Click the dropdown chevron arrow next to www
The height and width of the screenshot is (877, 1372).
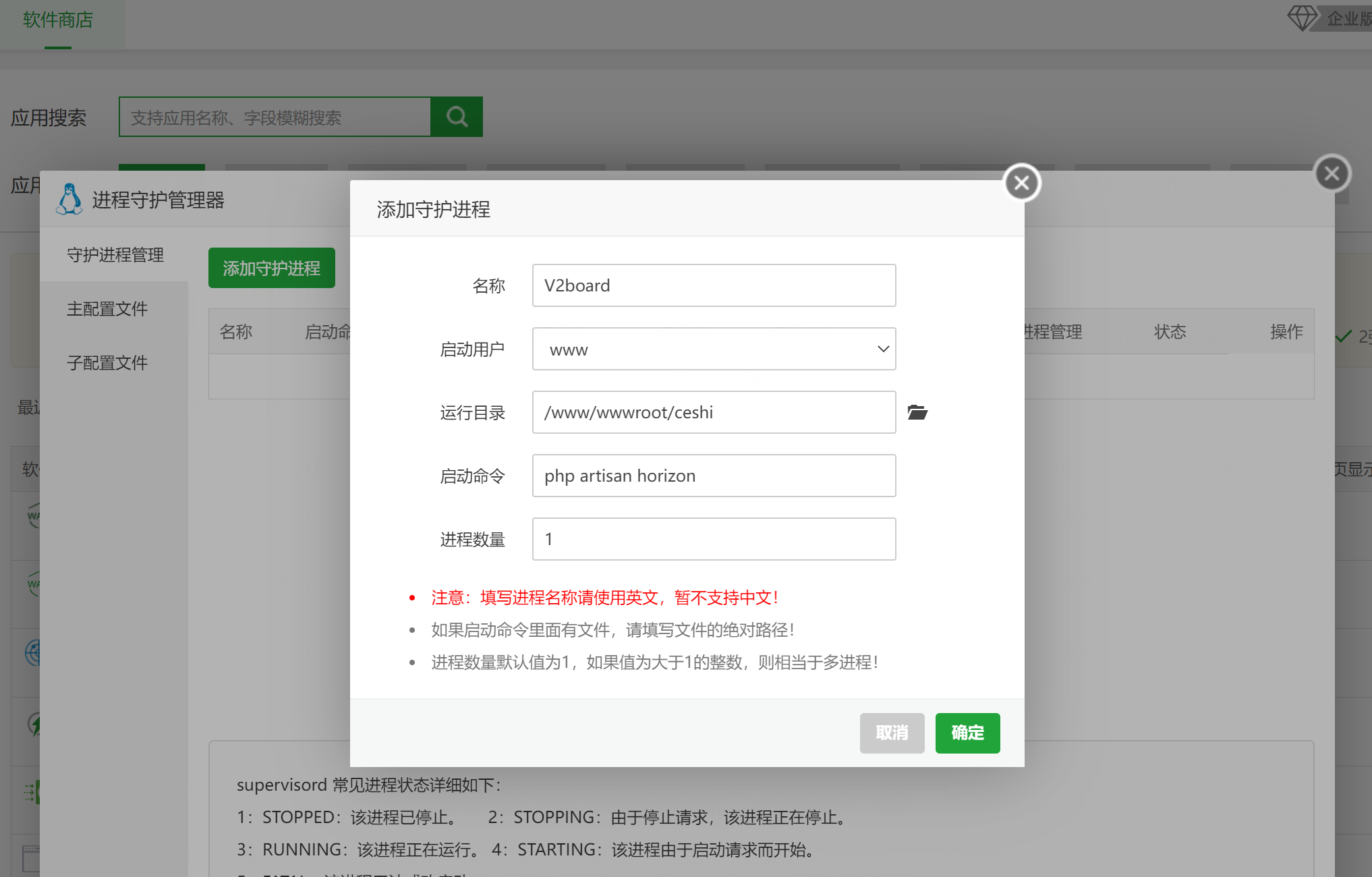(x=882, y=349)
